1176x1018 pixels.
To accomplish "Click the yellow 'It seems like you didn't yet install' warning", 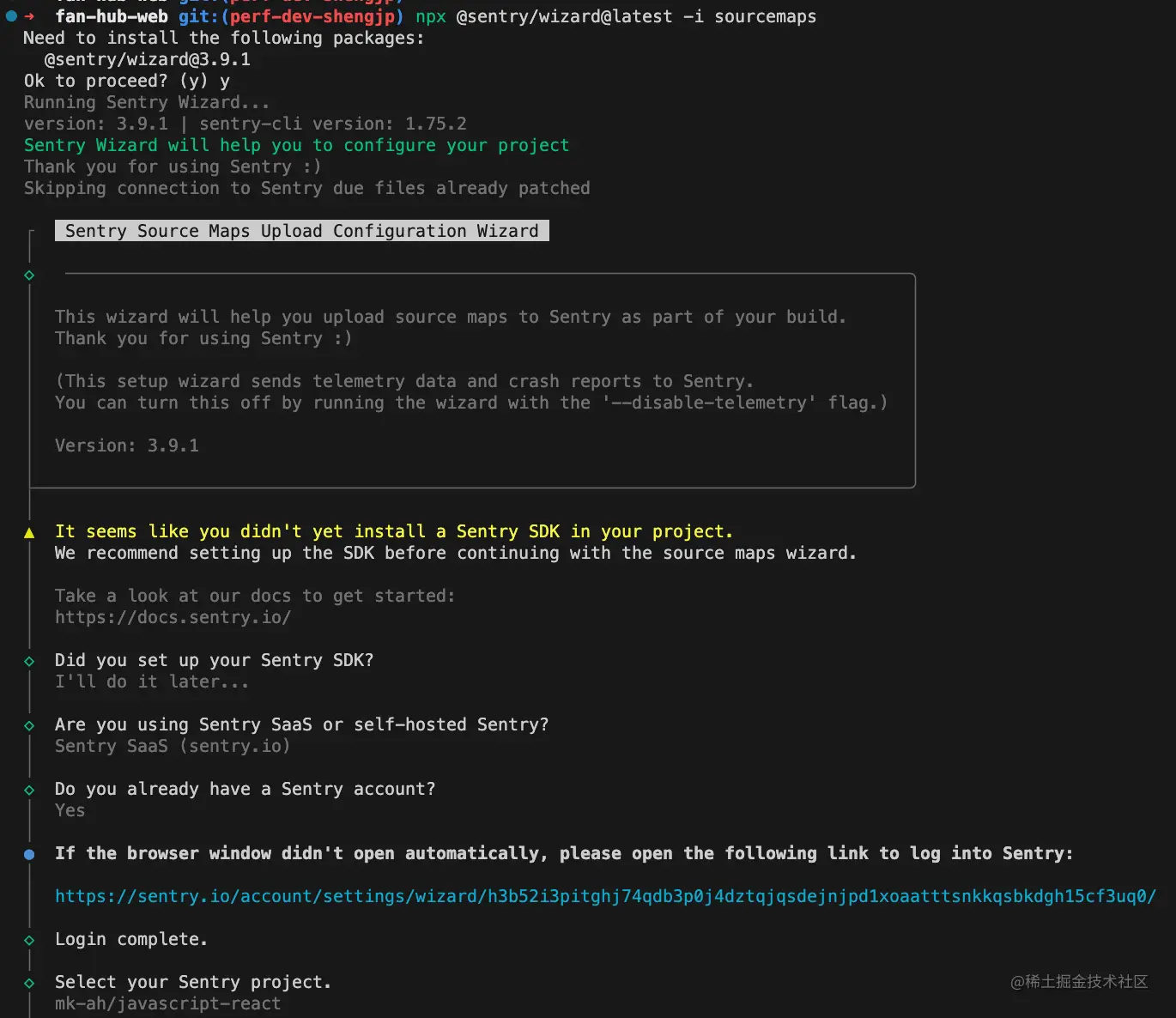I will [394, 531].
